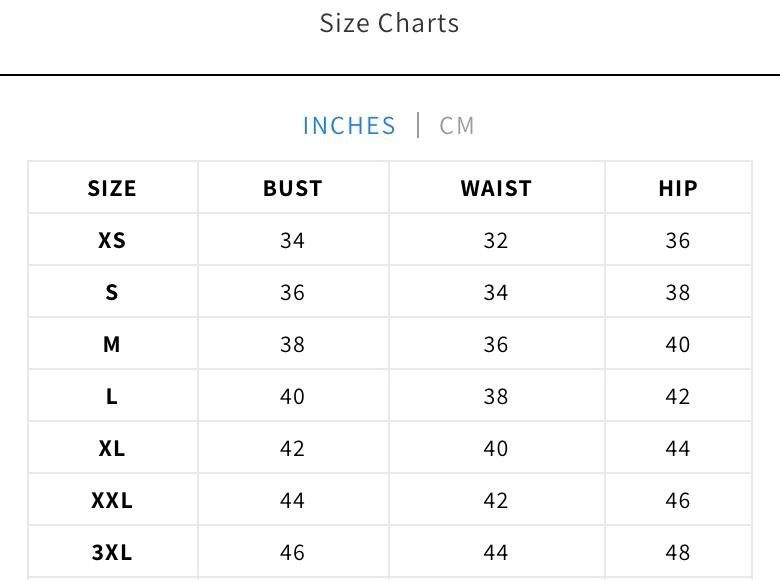
Task: Select the 3XL size row label
Action: click(x=112, y=552)
